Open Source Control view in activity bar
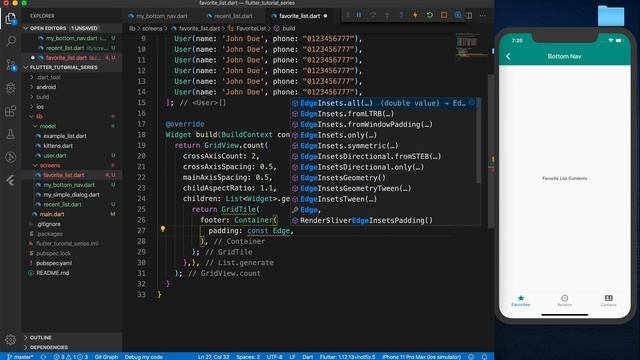 tap(11, 64)
